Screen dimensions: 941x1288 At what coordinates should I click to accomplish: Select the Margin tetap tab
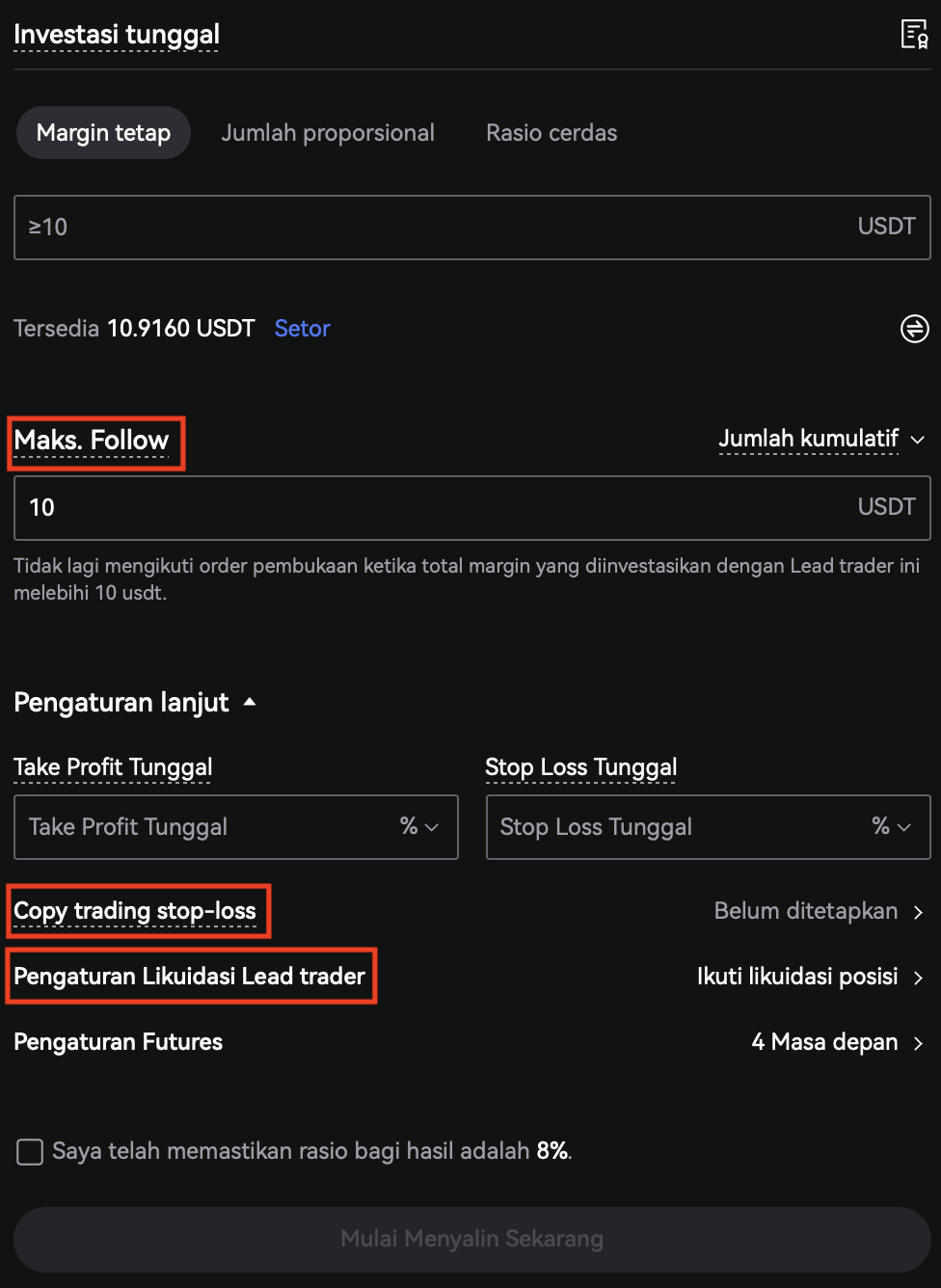(x=103, y=133)
